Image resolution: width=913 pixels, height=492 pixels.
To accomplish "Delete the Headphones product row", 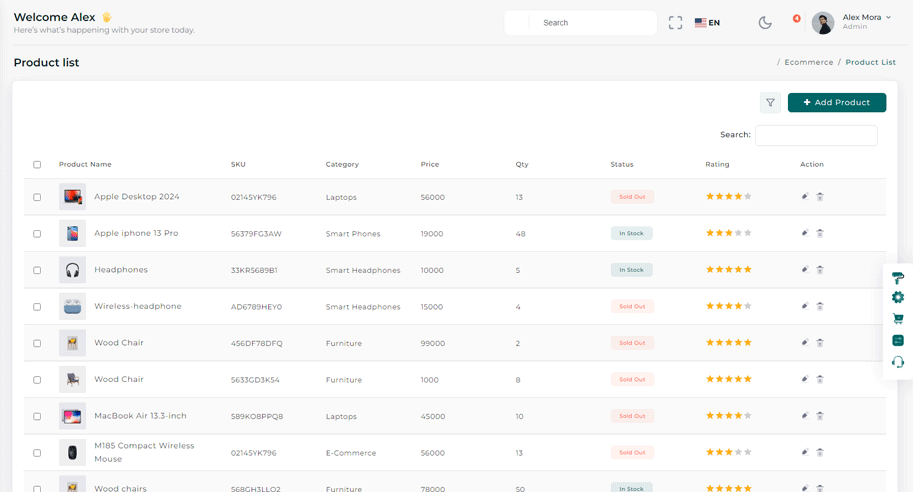I will [820, 270].
